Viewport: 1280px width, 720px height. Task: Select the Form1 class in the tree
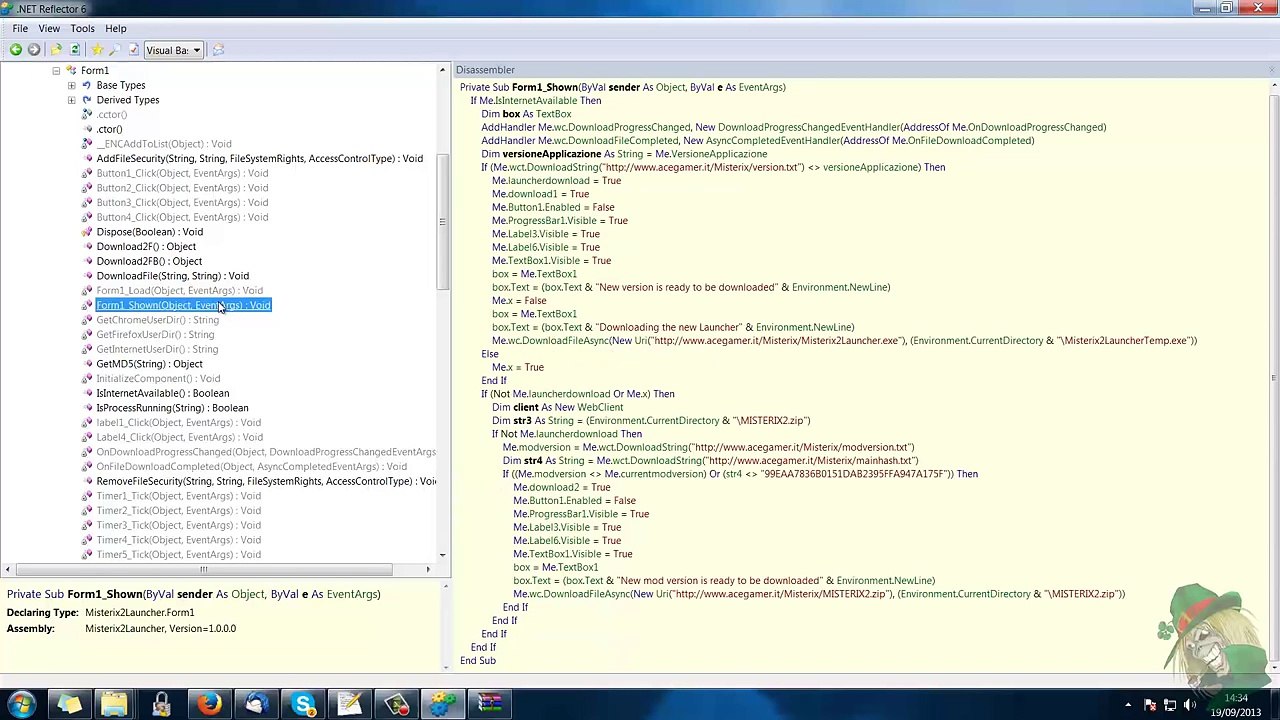tap(95, 71)
